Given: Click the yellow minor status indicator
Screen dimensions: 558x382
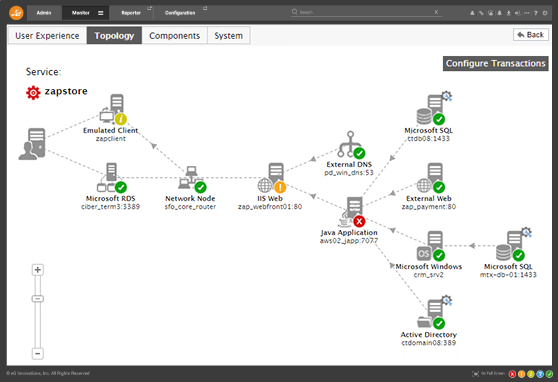Looking at the screenshot, I should click(x=531, y=374).
